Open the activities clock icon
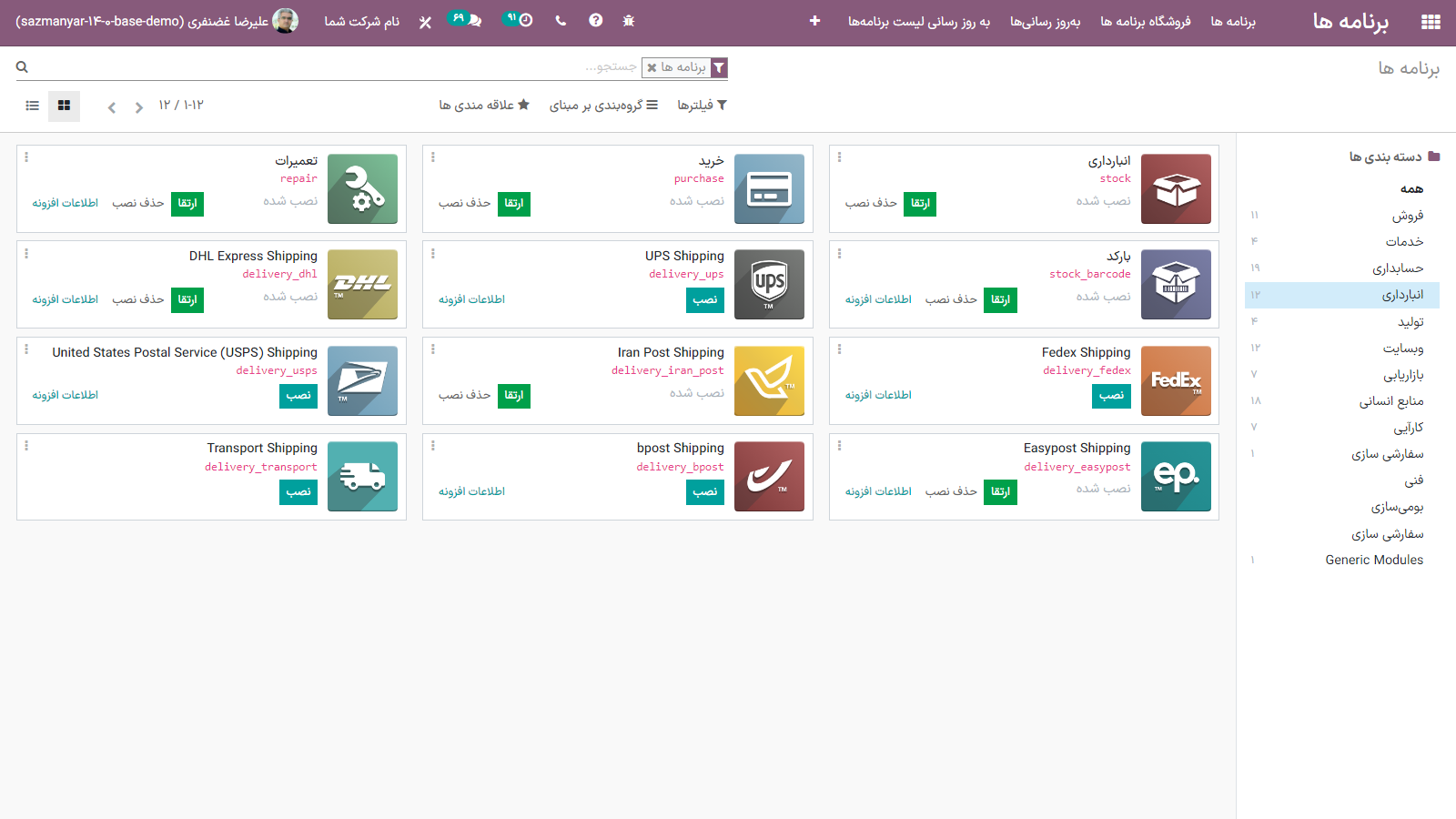The width and height of the screenshot is (1456, 819). click(525, 21)
